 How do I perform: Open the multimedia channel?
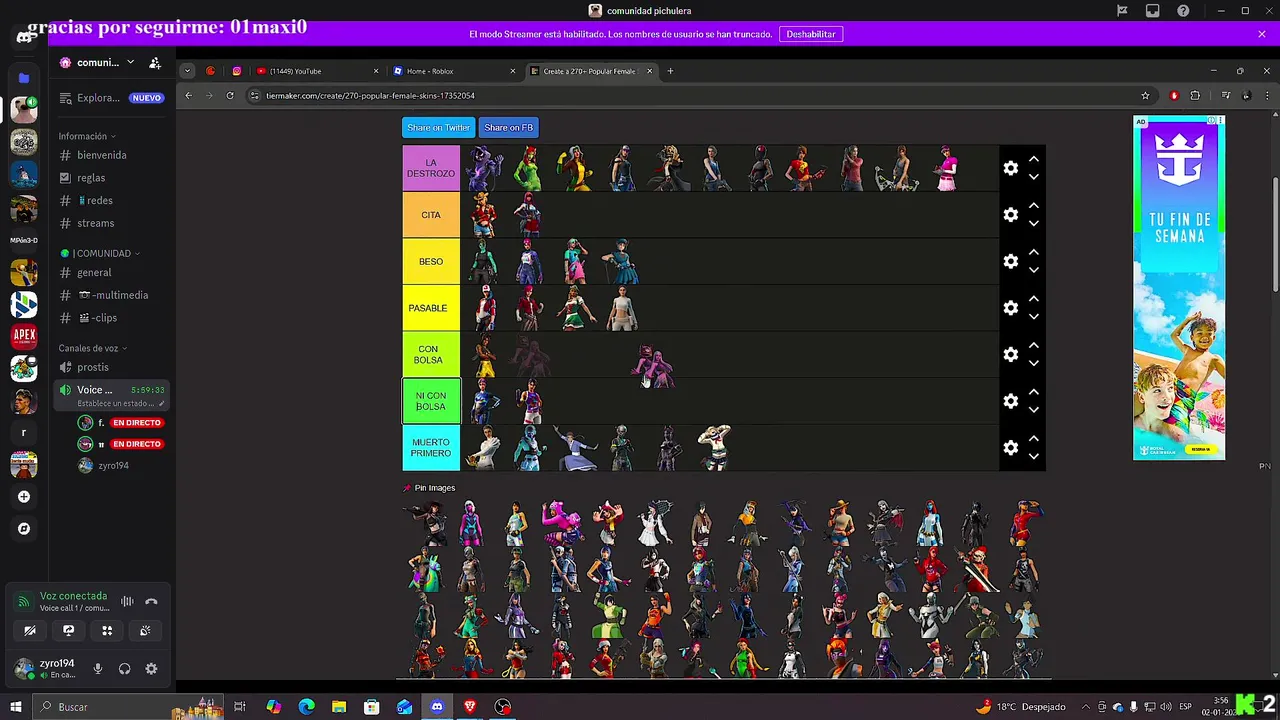coord(111,295)
